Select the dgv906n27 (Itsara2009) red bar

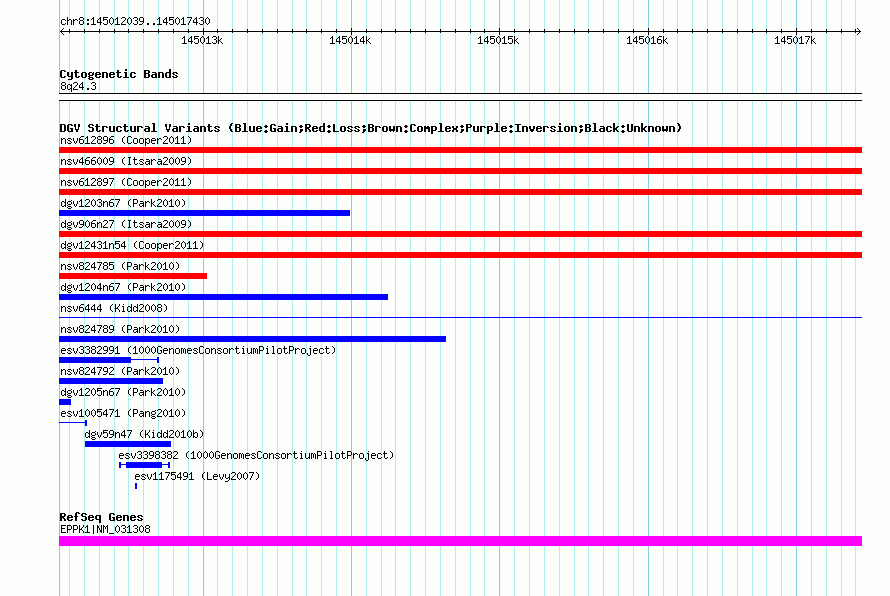pos(460,234)
